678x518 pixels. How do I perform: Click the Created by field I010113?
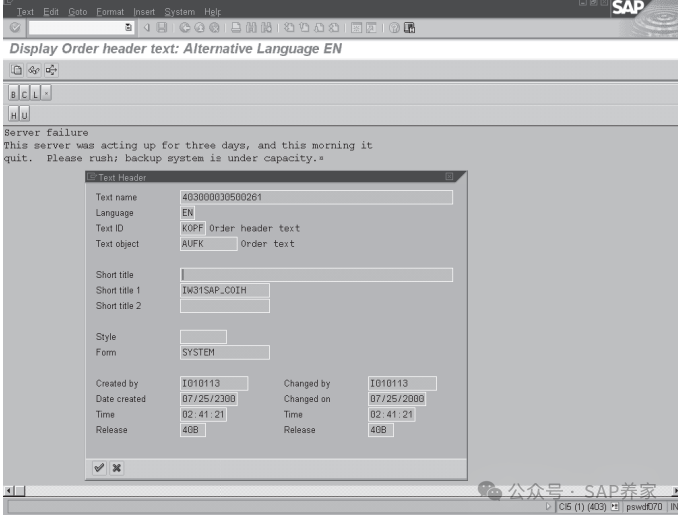[x=214, y=384]
